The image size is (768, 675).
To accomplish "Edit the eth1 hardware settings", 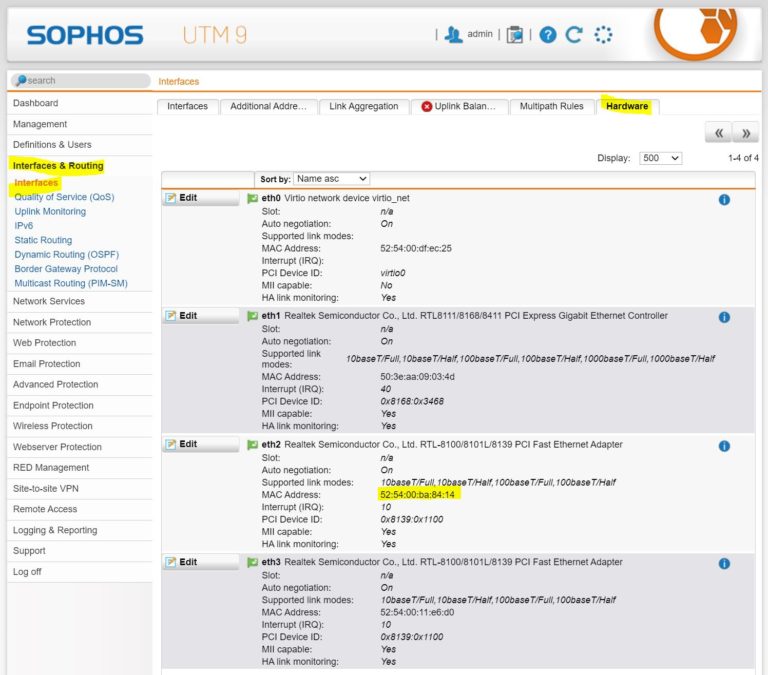I will [201, 316].
